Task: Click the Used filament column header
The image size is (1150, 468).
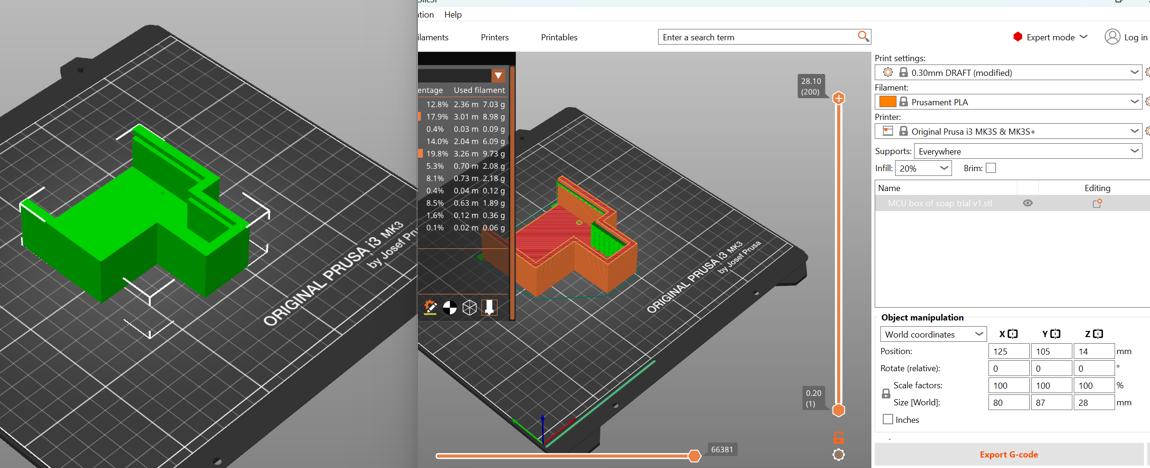Action: pos(479,90)
